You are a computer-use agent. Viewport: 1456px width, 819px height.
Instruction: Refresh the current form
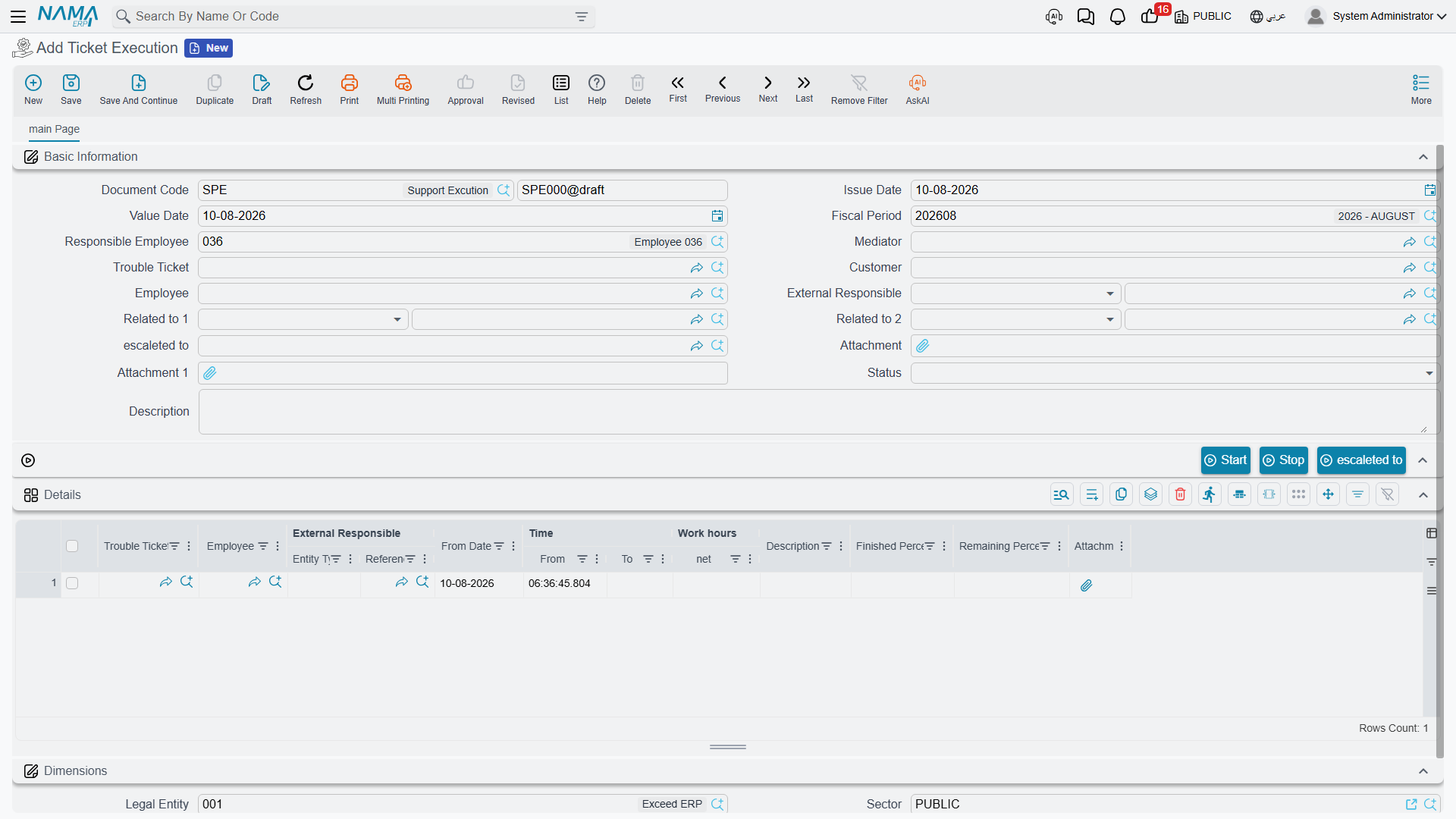tap(306, 89)
